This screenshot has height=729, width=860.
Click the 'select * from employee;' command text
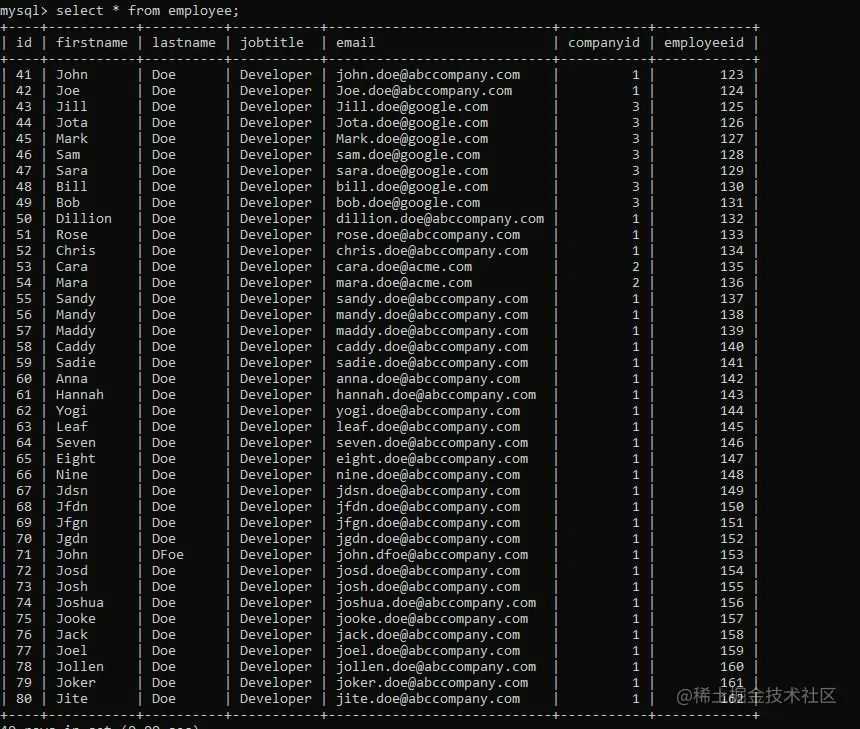click(x=148, y=10)
